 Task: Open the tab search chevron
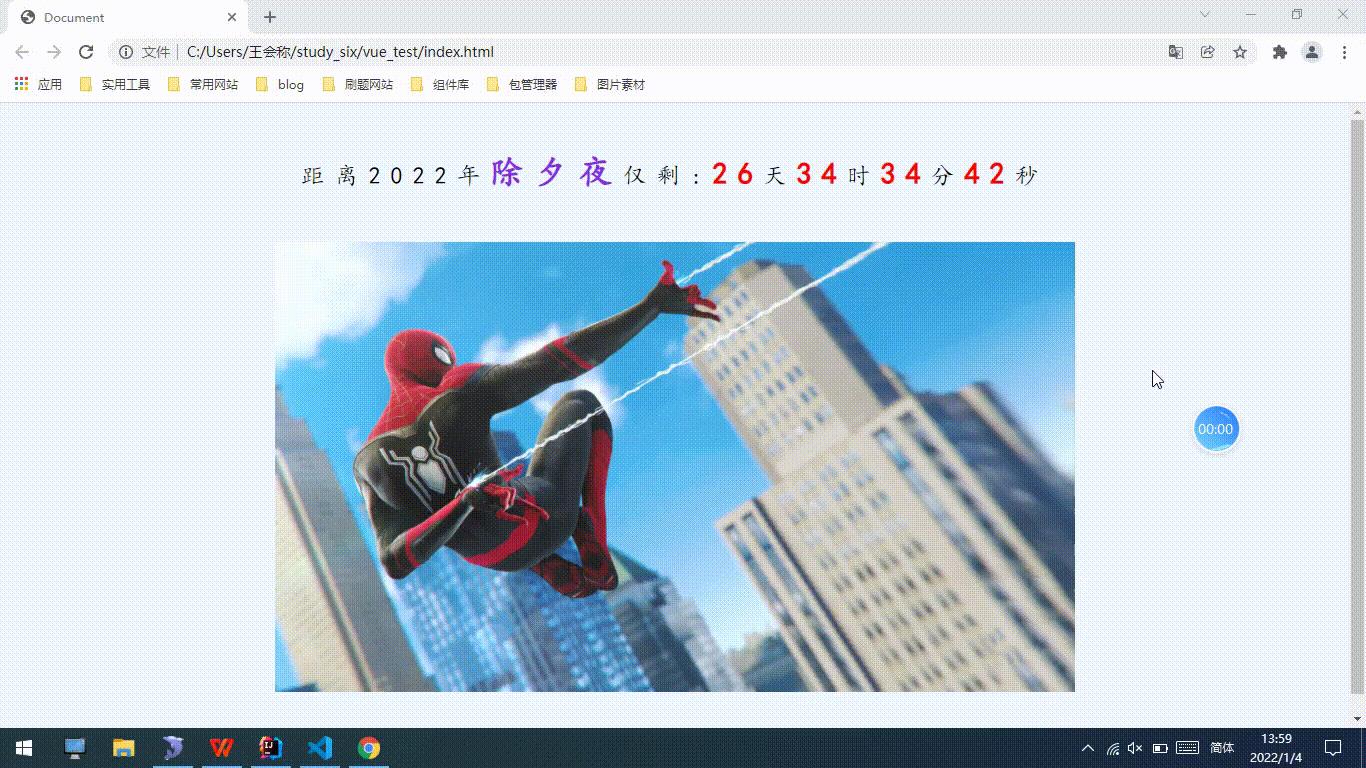[1205, 14]
